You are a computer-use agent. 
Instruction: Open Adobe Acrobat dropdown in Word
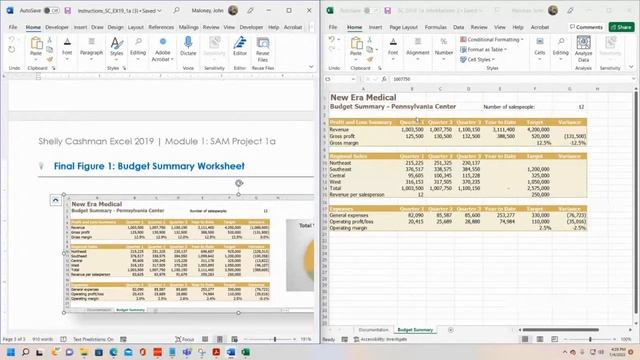(162, 49)
